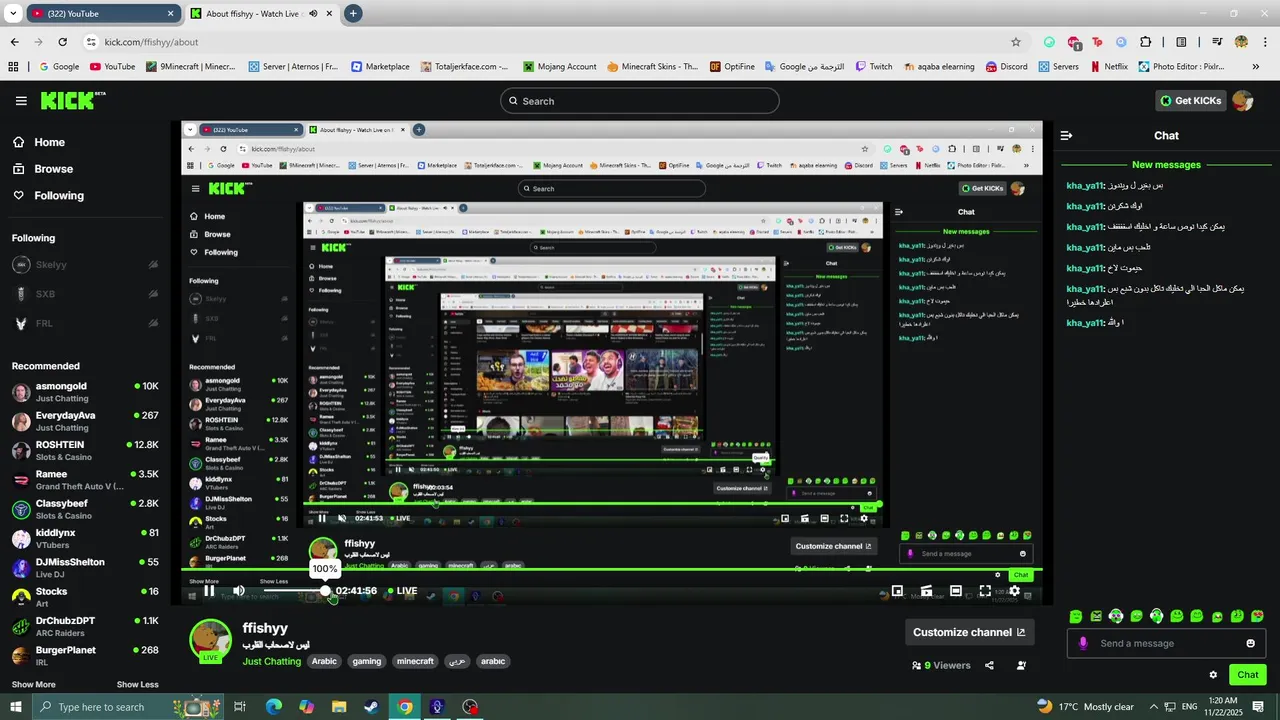Switch video player to theater mode
This screenshot has width=1280, height=720.
[x=956, y=591]
